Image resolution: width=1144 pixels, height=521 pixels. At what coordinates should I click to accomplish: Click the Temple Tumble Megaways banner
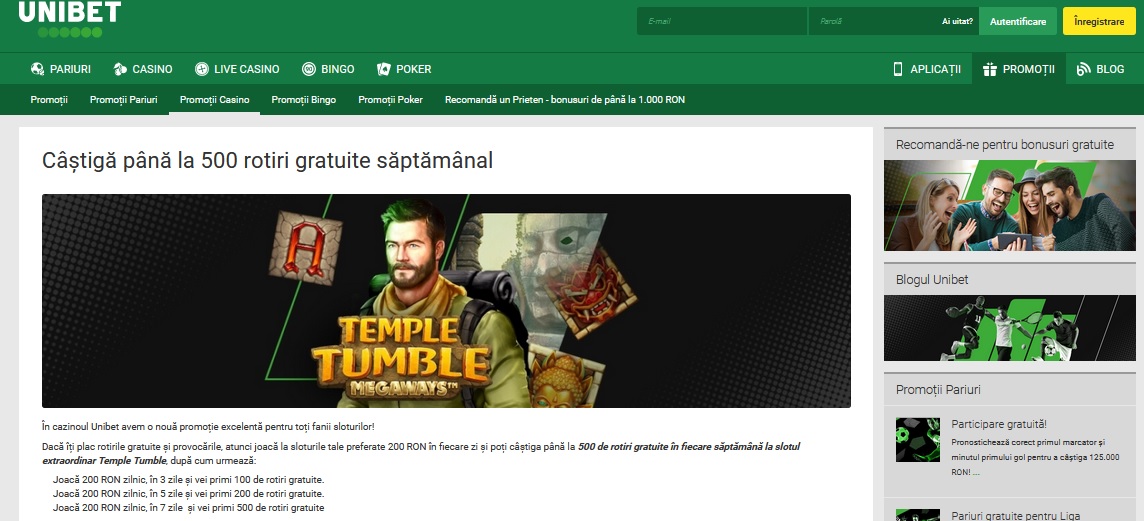coord(447,301)
